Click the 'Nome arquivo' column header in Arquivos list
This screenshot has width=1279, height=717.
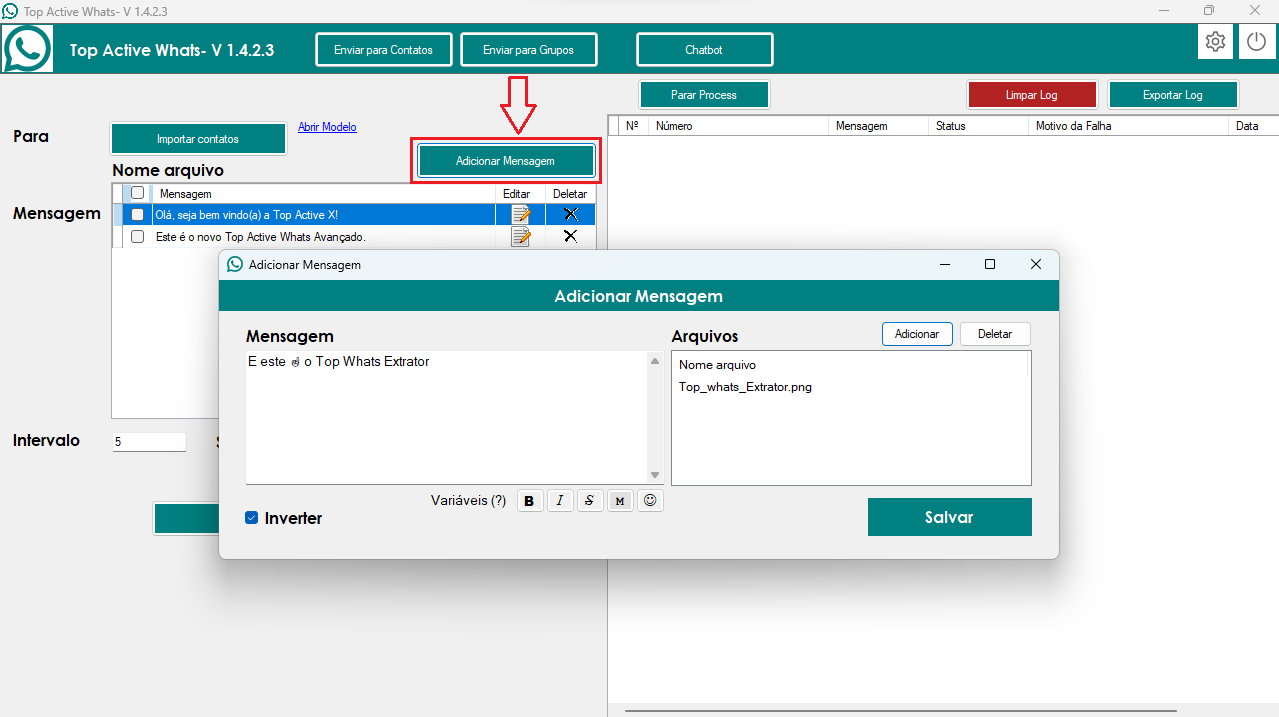pos(850,365)
